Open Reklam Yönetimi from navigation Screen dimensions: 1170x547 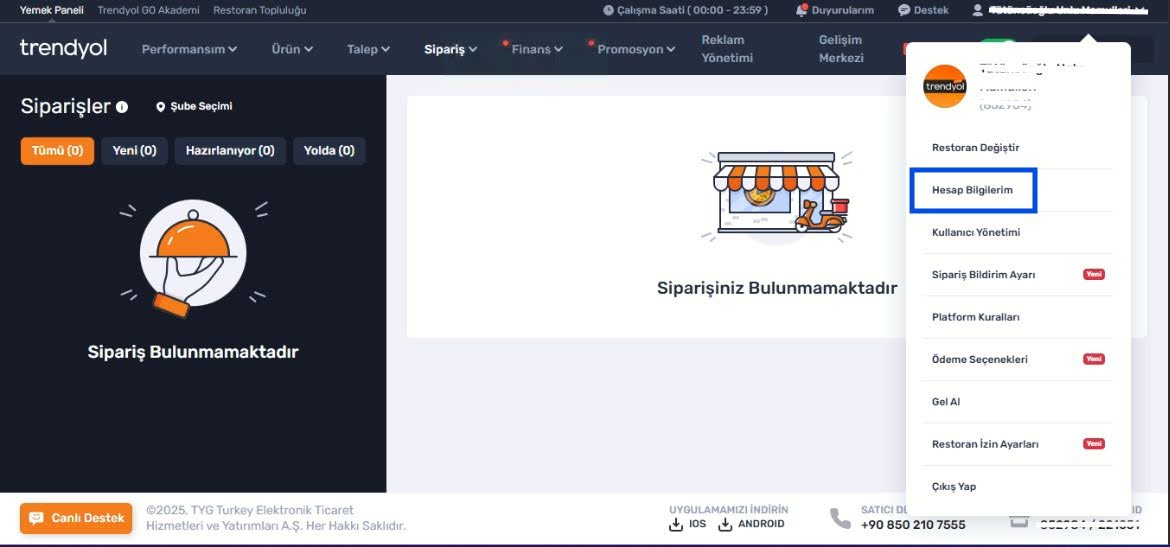727,49
